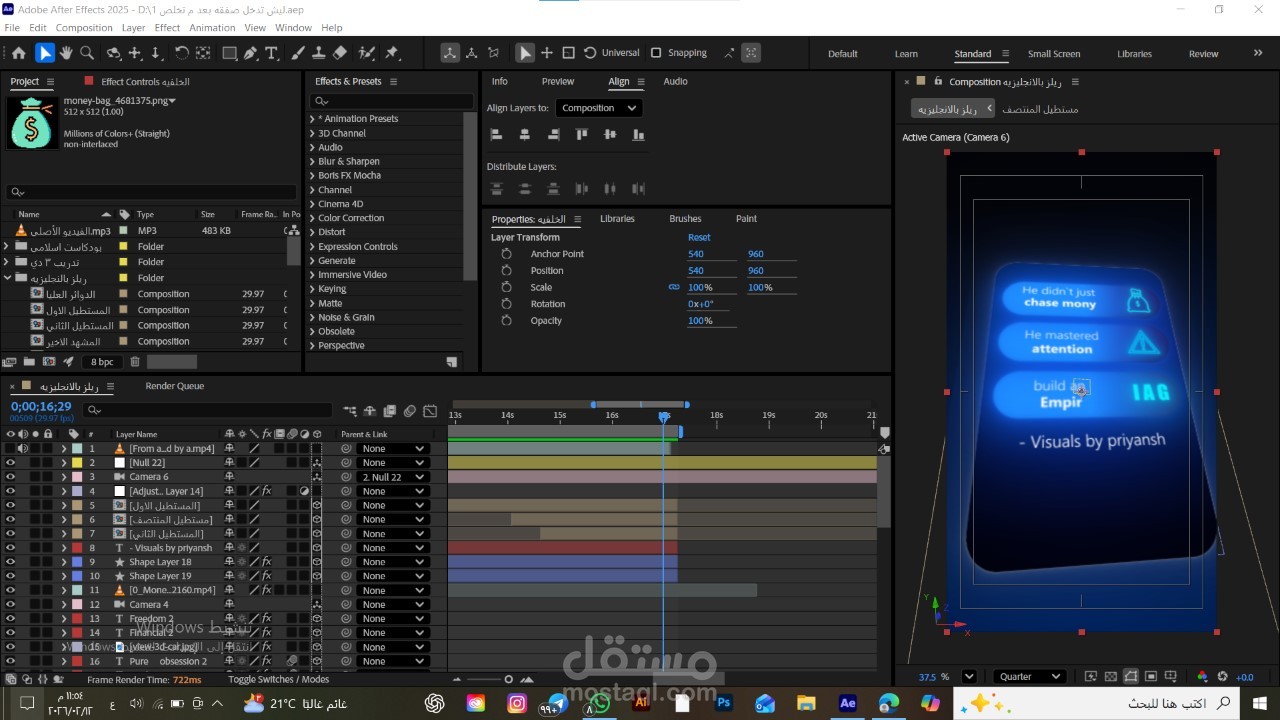The height and width of the screenshot is (720, 1280).
Task: Click the timeline current time 0;00;16;29
Action: click(x=41, y=406)
